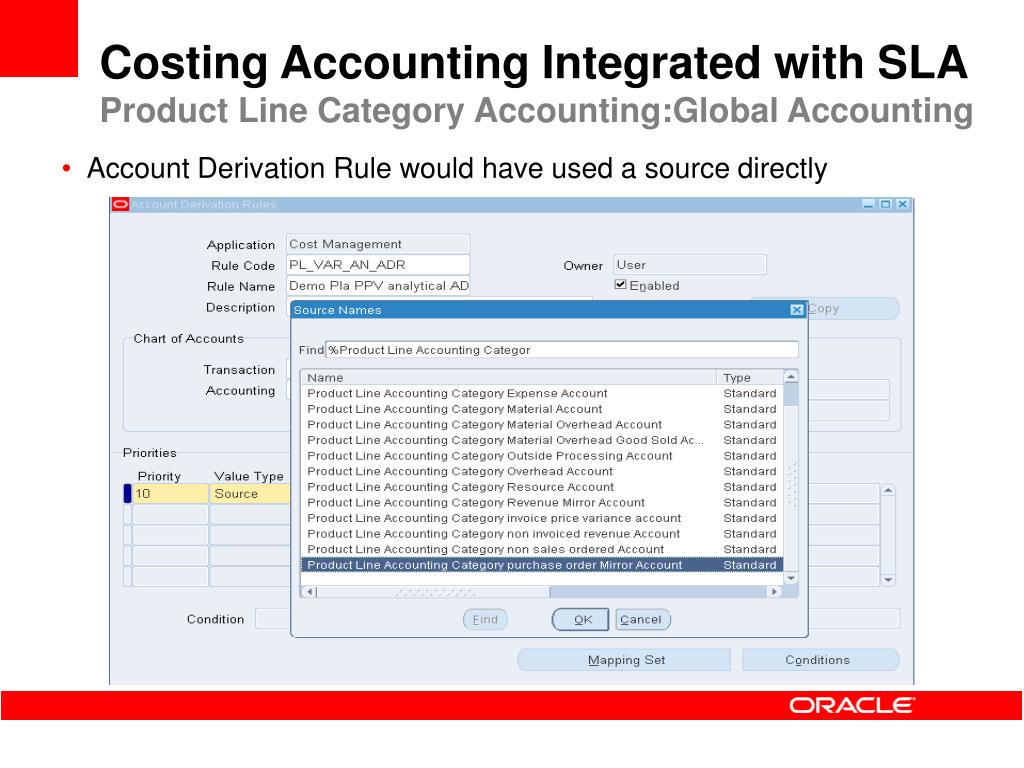Open the Mapping Set button
1024x768 pixels.
[624, 660]
